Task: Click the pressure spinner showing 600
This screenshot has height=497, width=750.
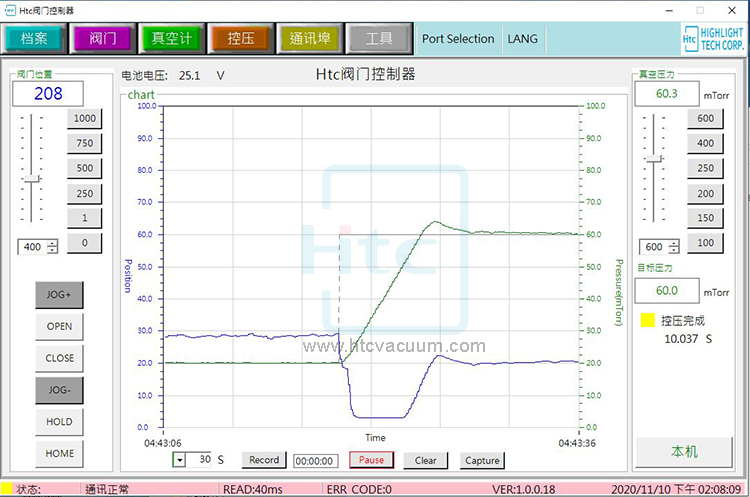Action: point(659,247)
